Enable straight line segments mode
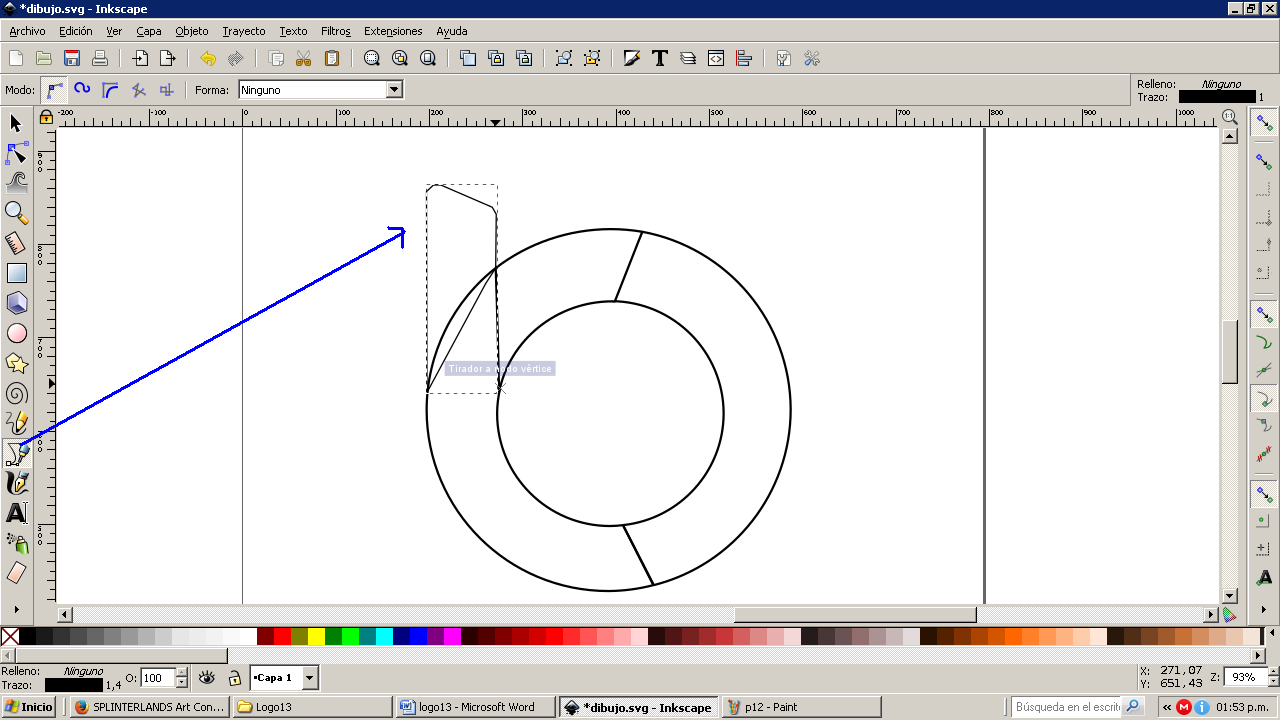This screenshot has height=720, width=1280. click(x=139, y=90)
